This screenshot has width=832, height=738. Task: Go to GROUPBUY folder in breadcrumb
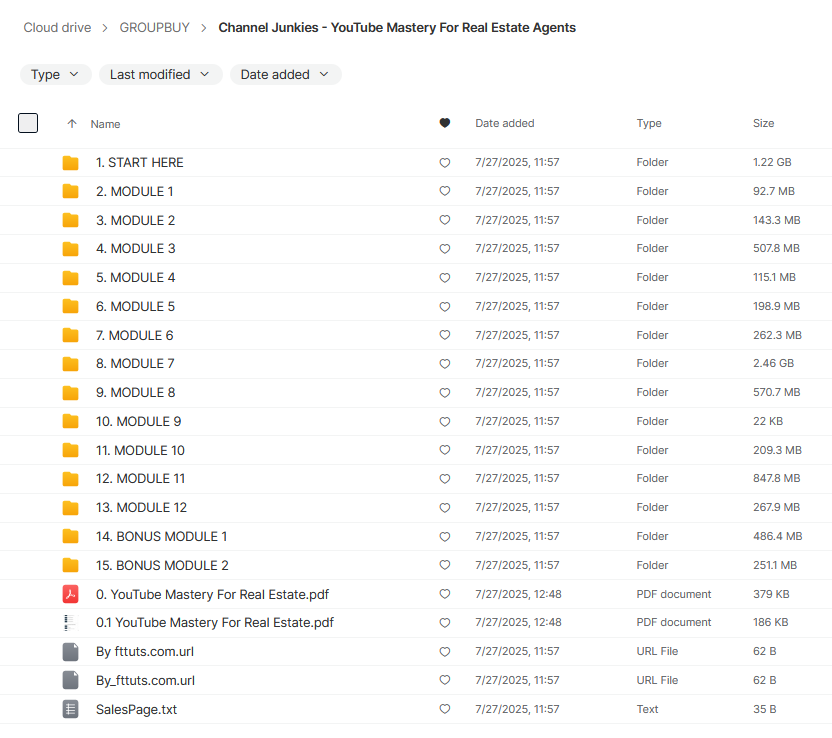click(x=154, y=28)
